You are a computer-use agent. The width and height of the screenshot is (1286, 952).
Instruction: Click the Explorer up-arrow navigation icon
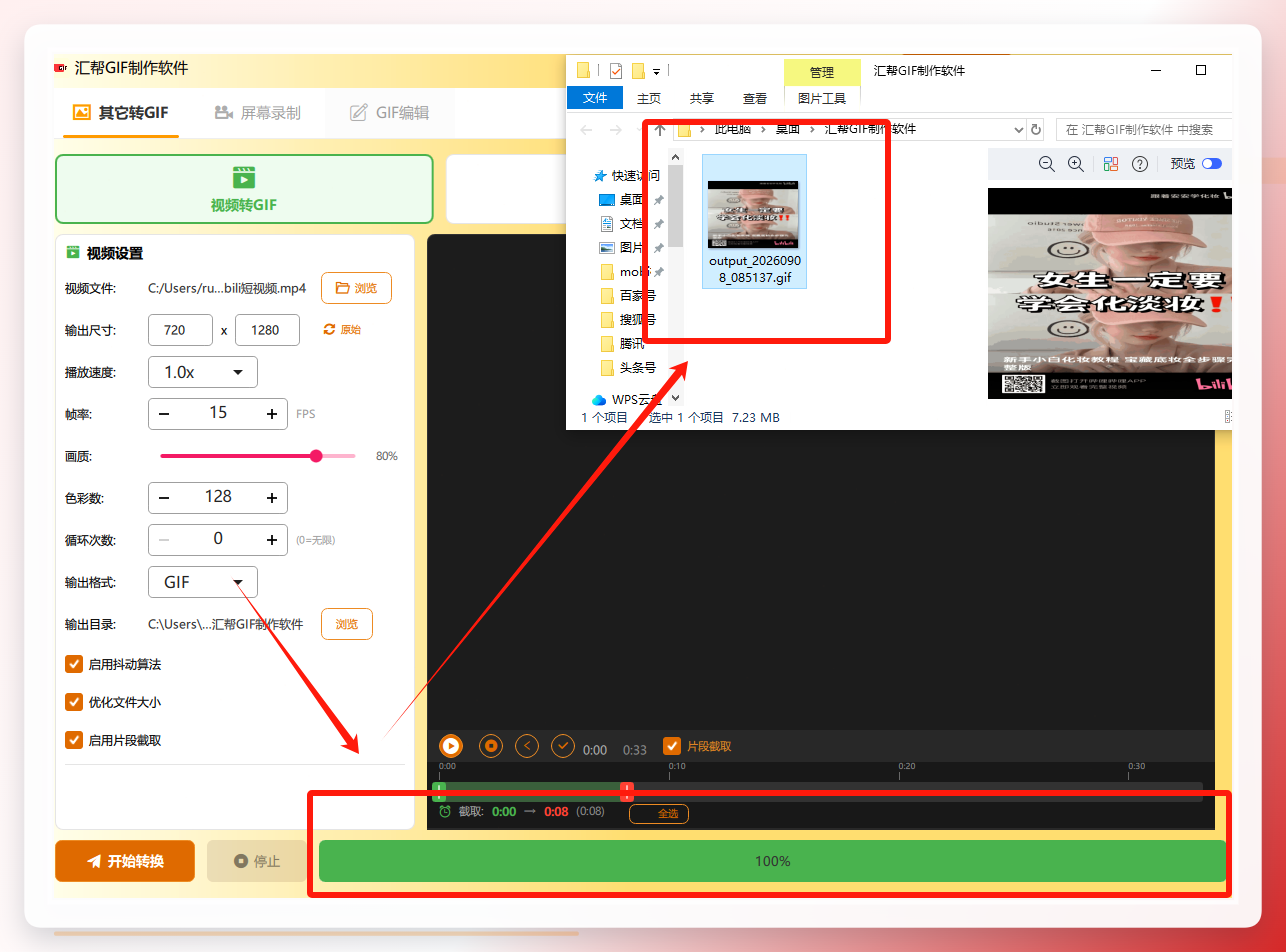point(660,129)
